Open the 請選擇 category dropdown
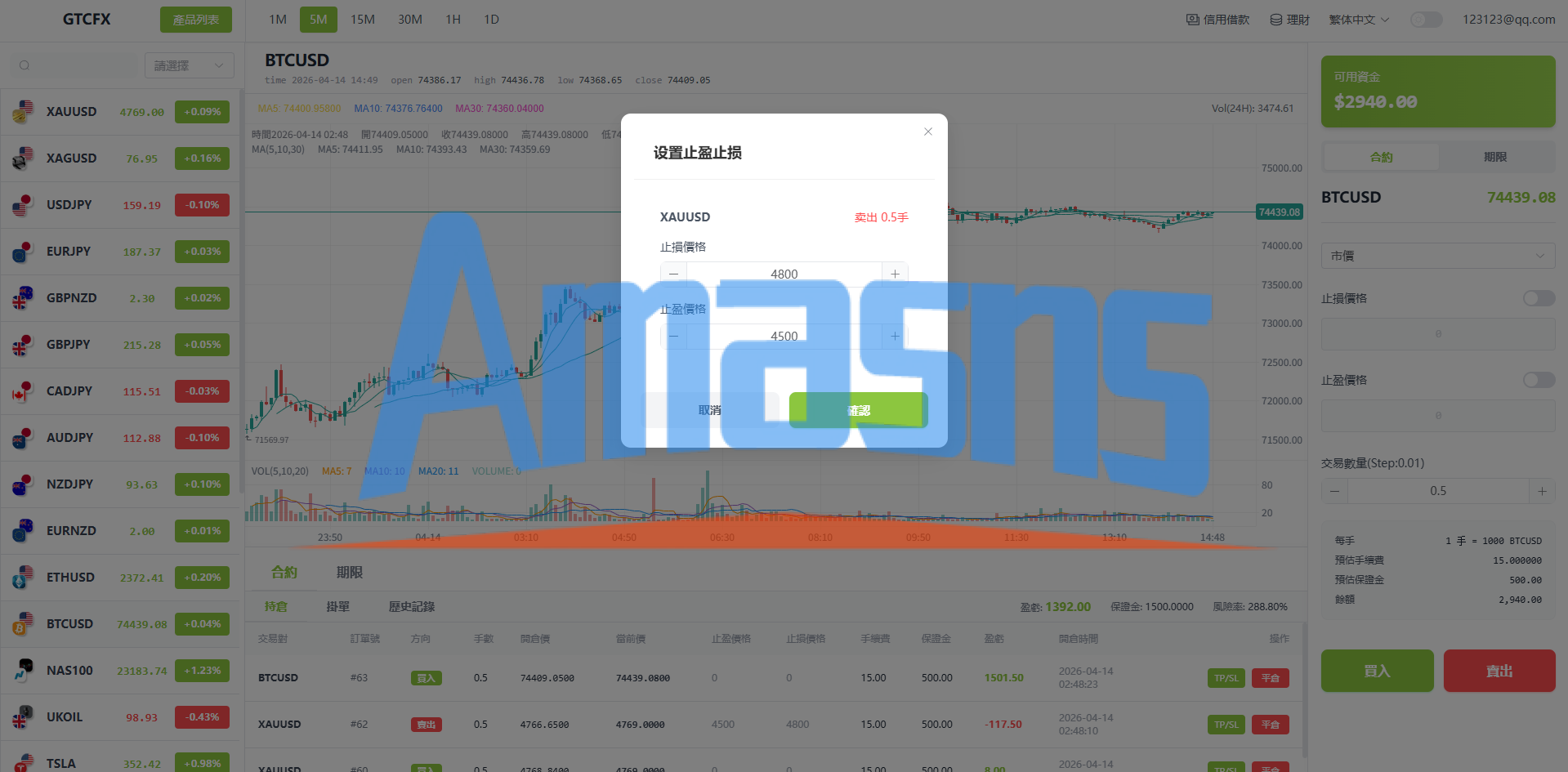 189,65
